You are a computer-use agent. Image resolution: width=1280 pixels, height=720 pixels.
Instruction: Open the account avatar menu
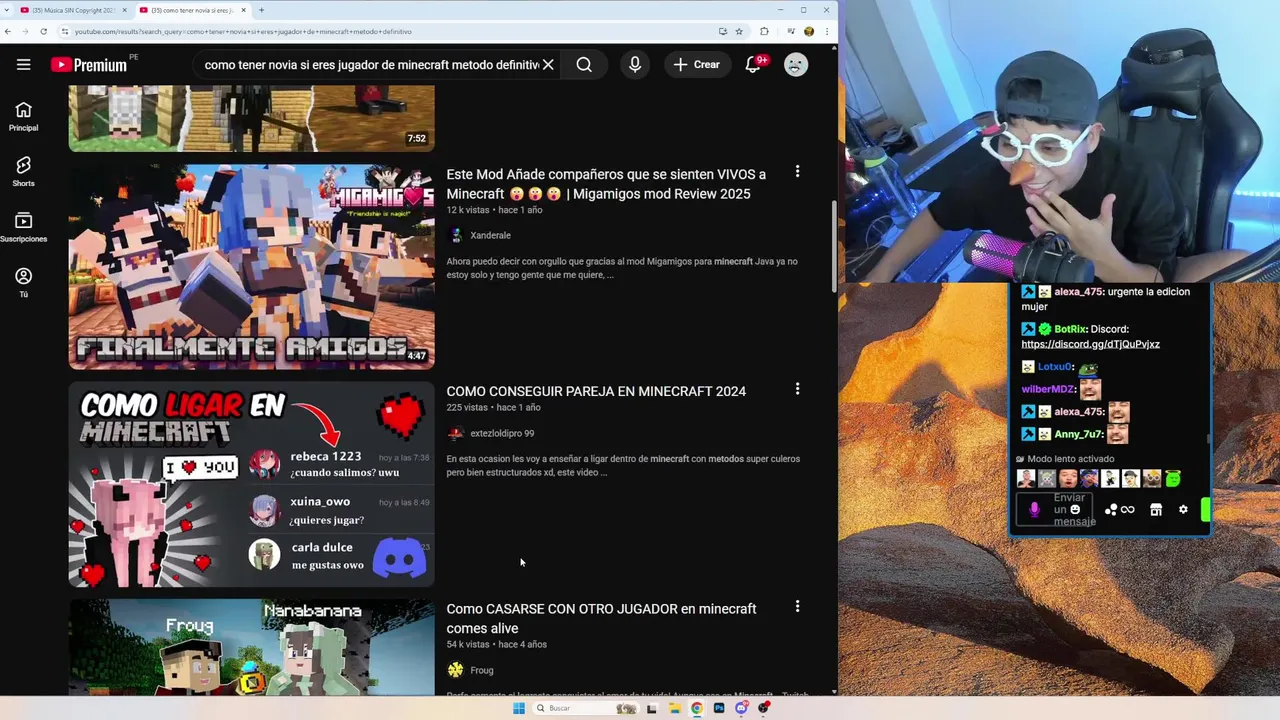(796, 65)
